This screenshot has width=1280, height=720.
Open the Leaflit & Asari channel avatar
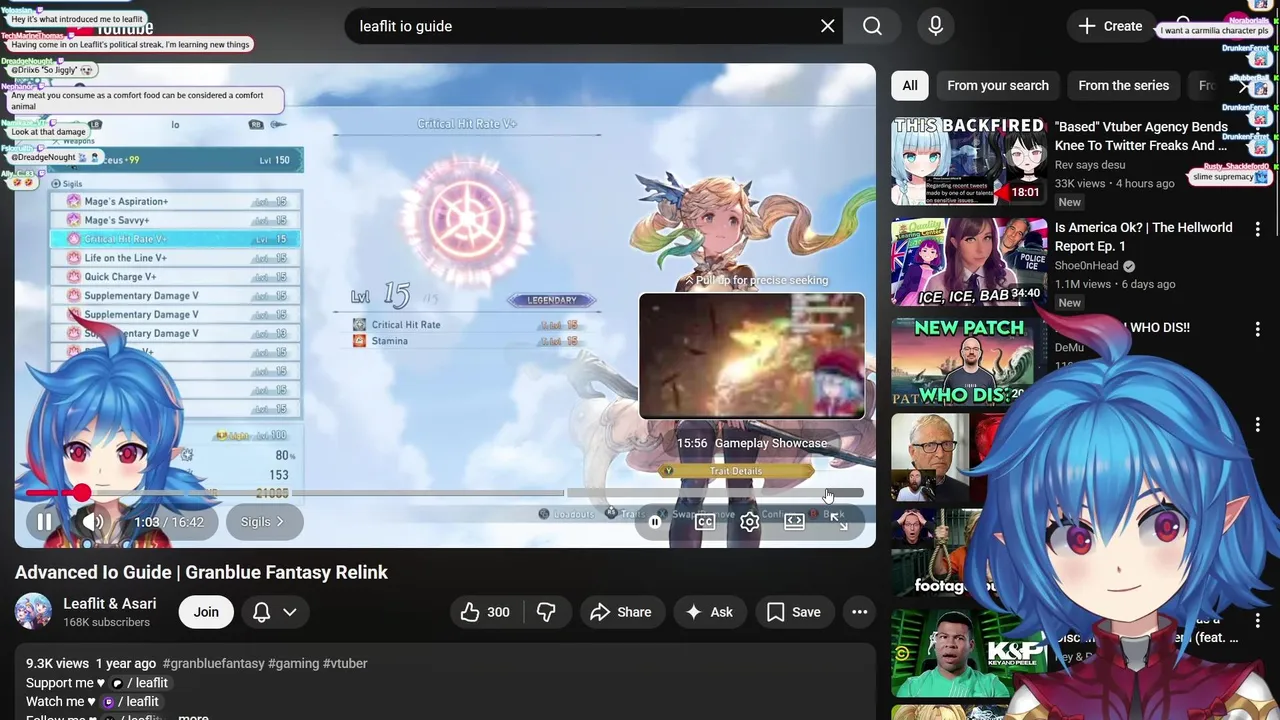(33, 612)
